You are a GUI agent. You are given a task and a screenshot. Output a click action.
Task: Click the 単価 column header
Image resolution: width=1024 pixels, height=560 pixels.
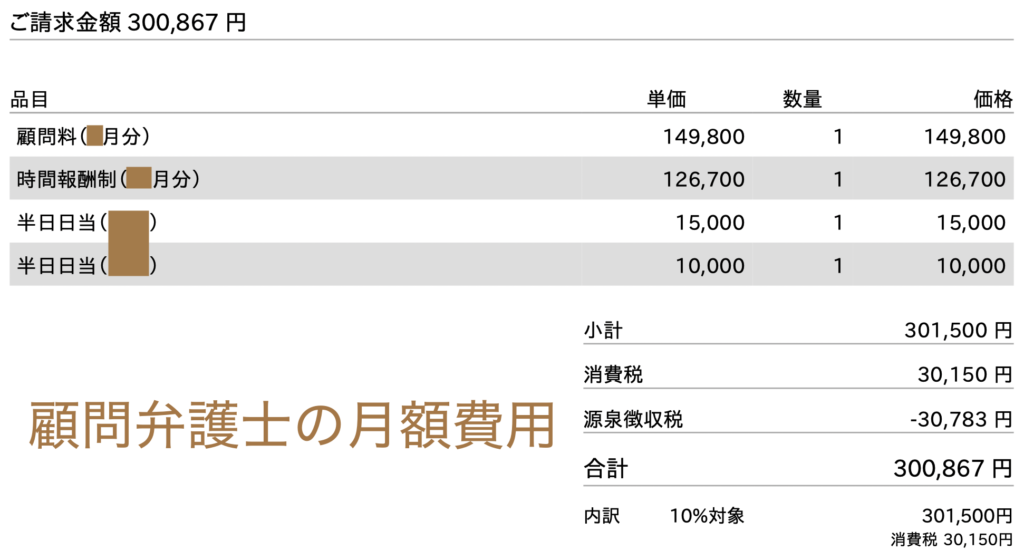[667, 99]
